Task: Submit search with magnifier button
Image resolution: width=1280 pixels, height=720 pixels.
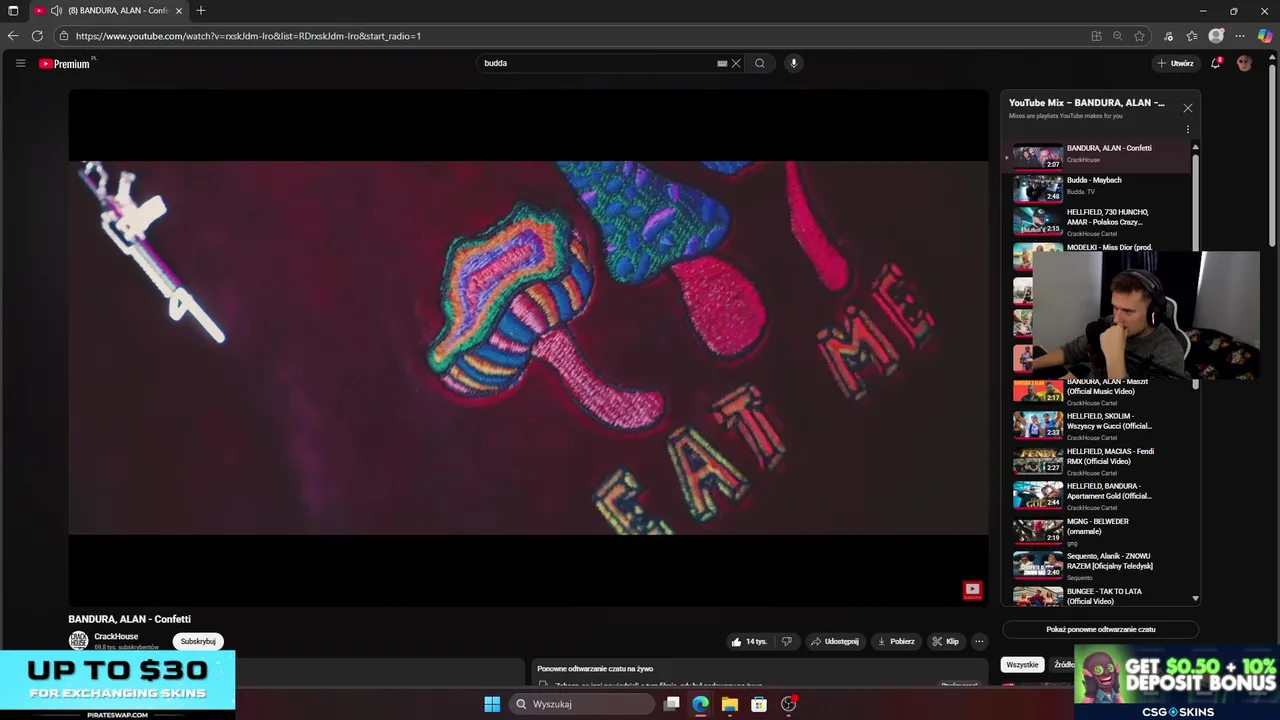Action: 760,63
